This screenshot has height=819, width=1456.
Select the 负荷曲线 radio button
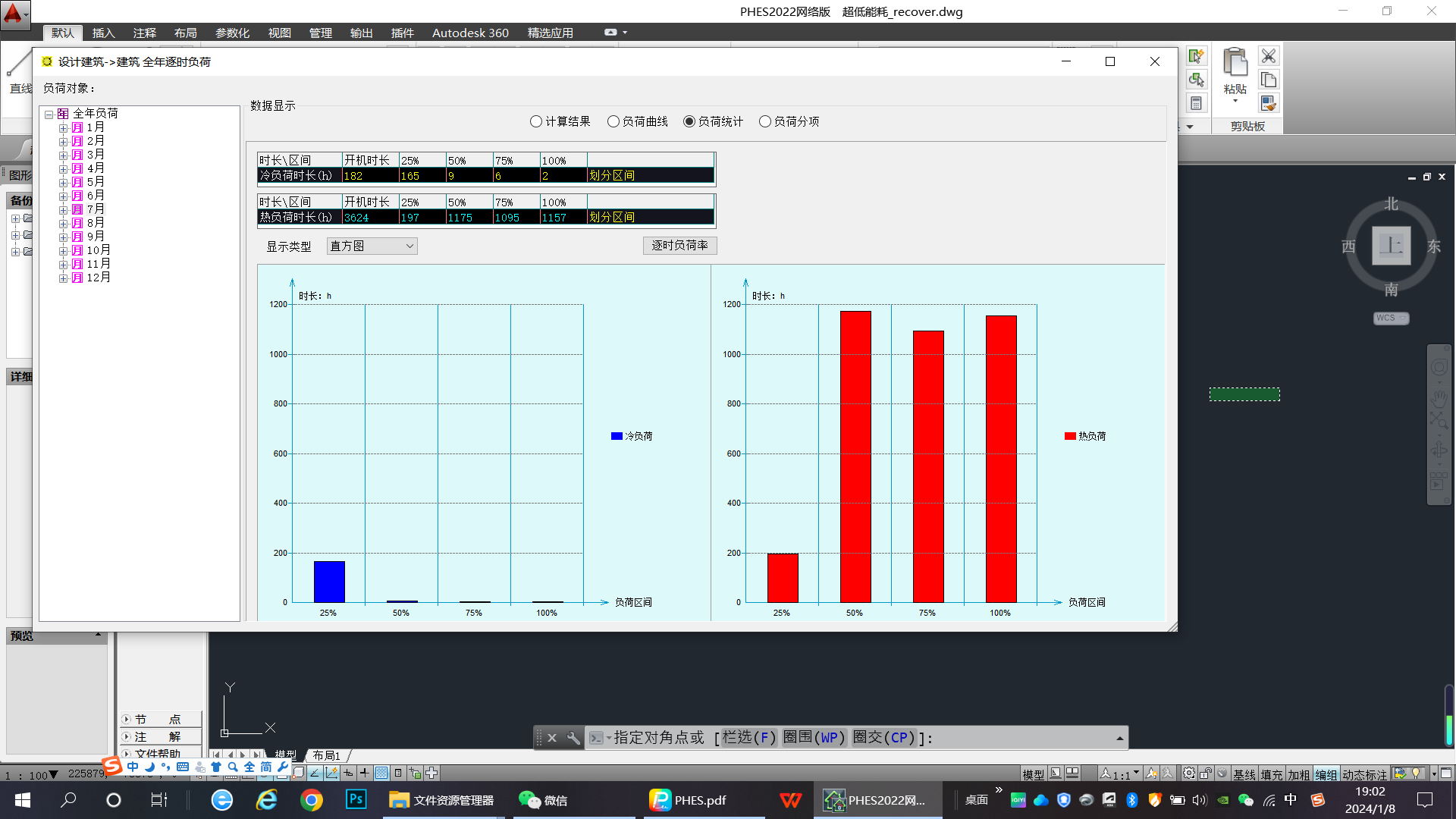tap(613, 121)
